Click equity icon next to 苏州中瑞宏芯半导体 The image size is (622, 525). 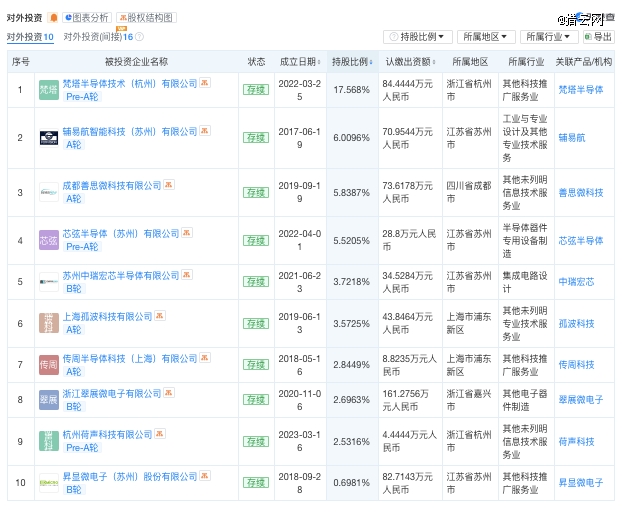pyautogui.click(x=187, y=274)
